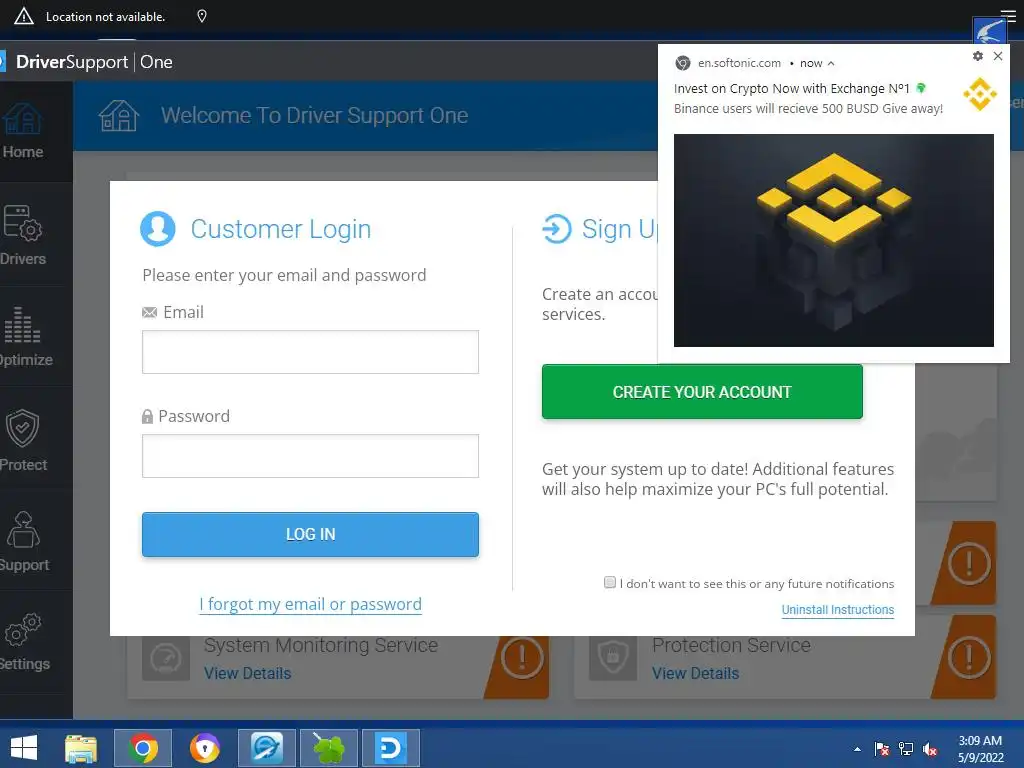Open the Uninstall Instructions link
Screen dimensions: 1024x768
(838, 609)
